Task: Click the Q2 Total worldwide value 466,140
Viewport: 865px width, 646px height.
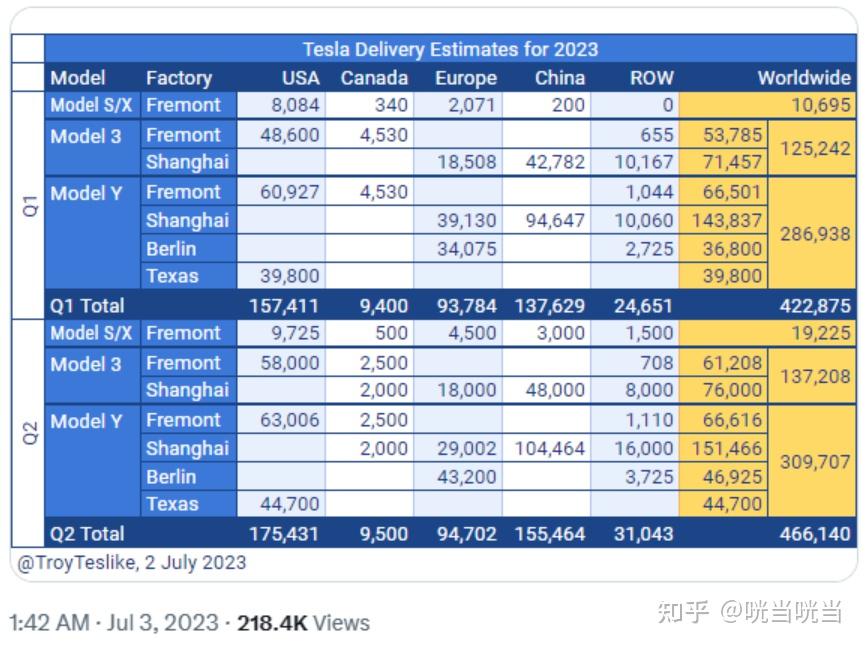Action: pyautogui.click(x=815, y=533)
